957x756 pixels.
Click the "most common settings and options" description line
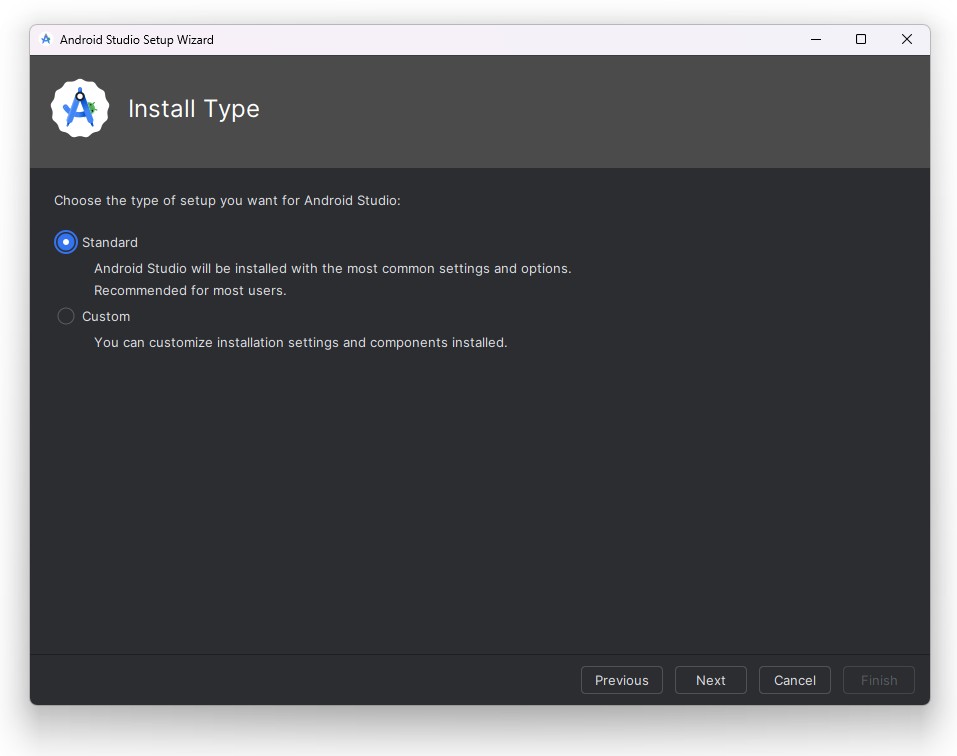[332, 268]
